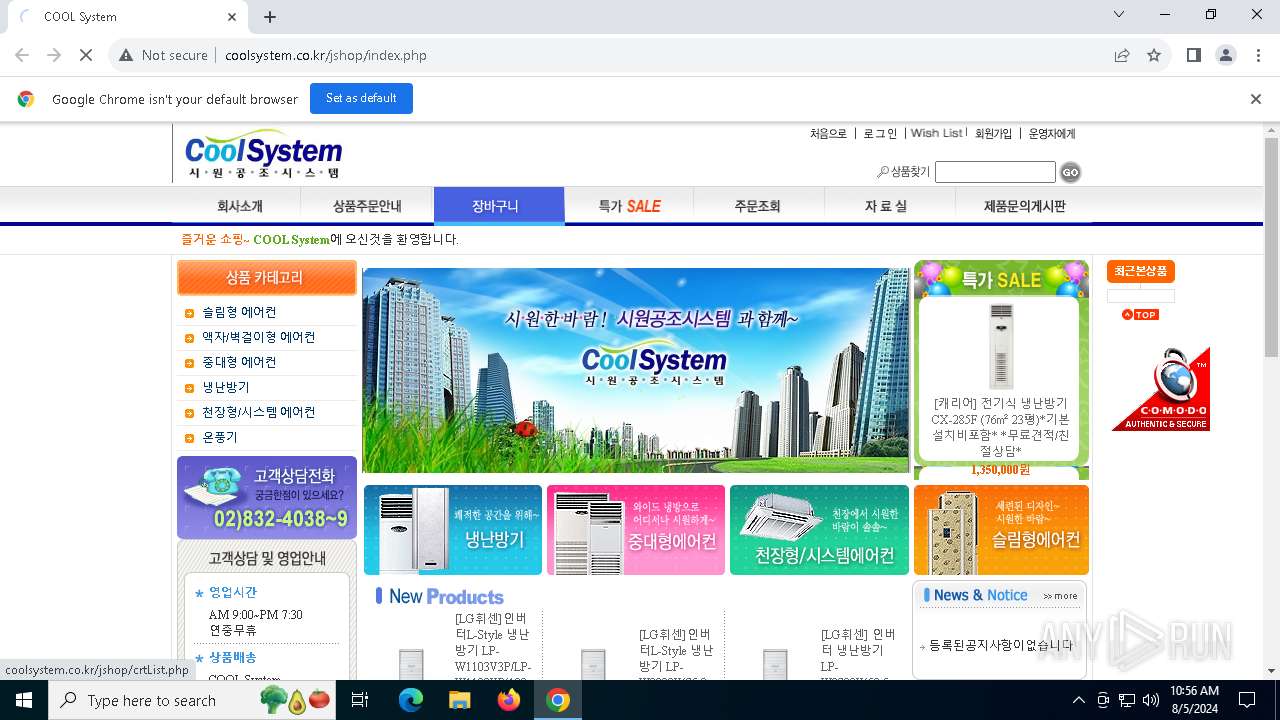Image resolution: width=1280 pixels, height=720 pixels.
Task: Dismiss the default browser notification bar
Action: point(1255,99)
